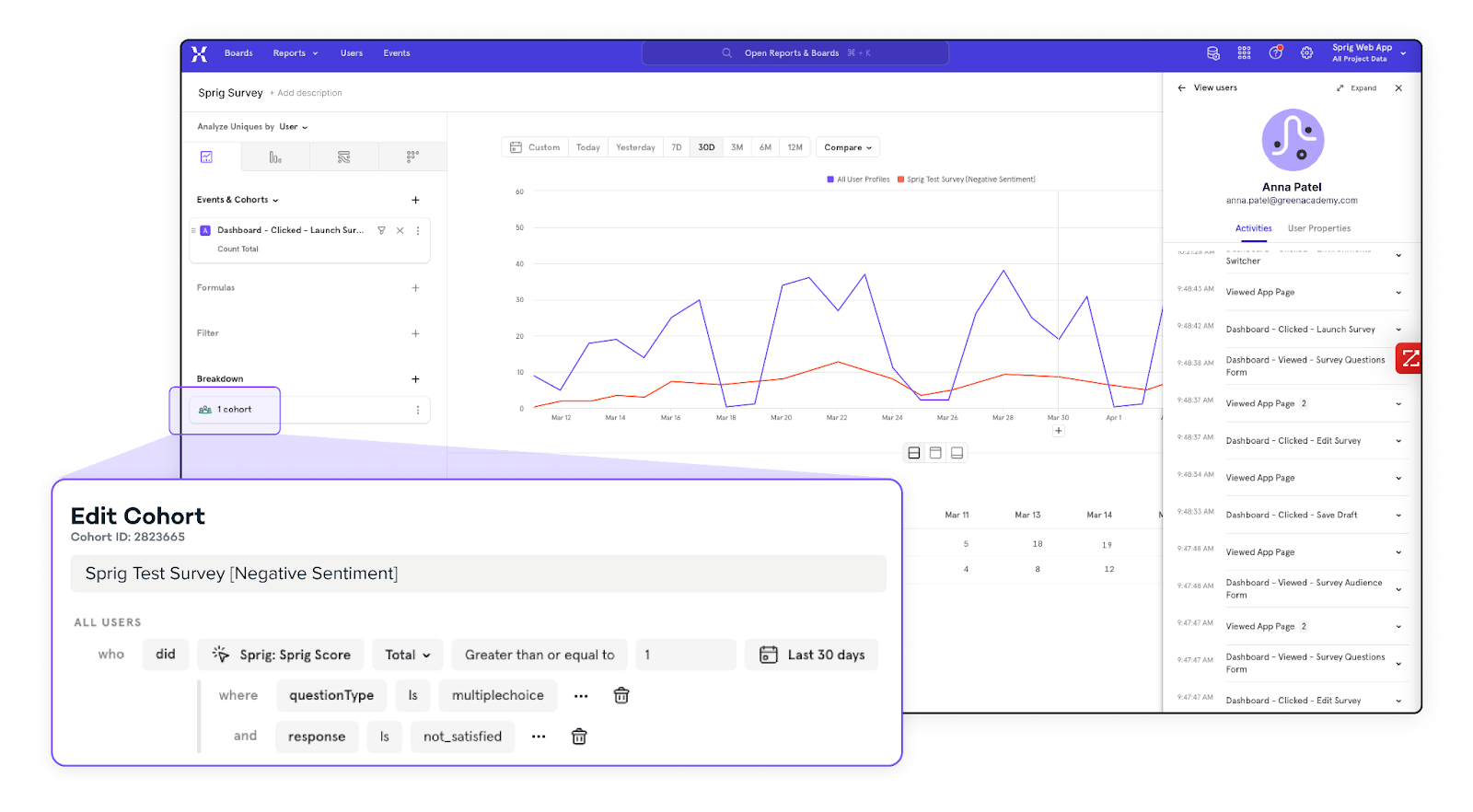Delete the questionType condition with trash icon
1473x812 pixels.
click(x=621, y=695)
